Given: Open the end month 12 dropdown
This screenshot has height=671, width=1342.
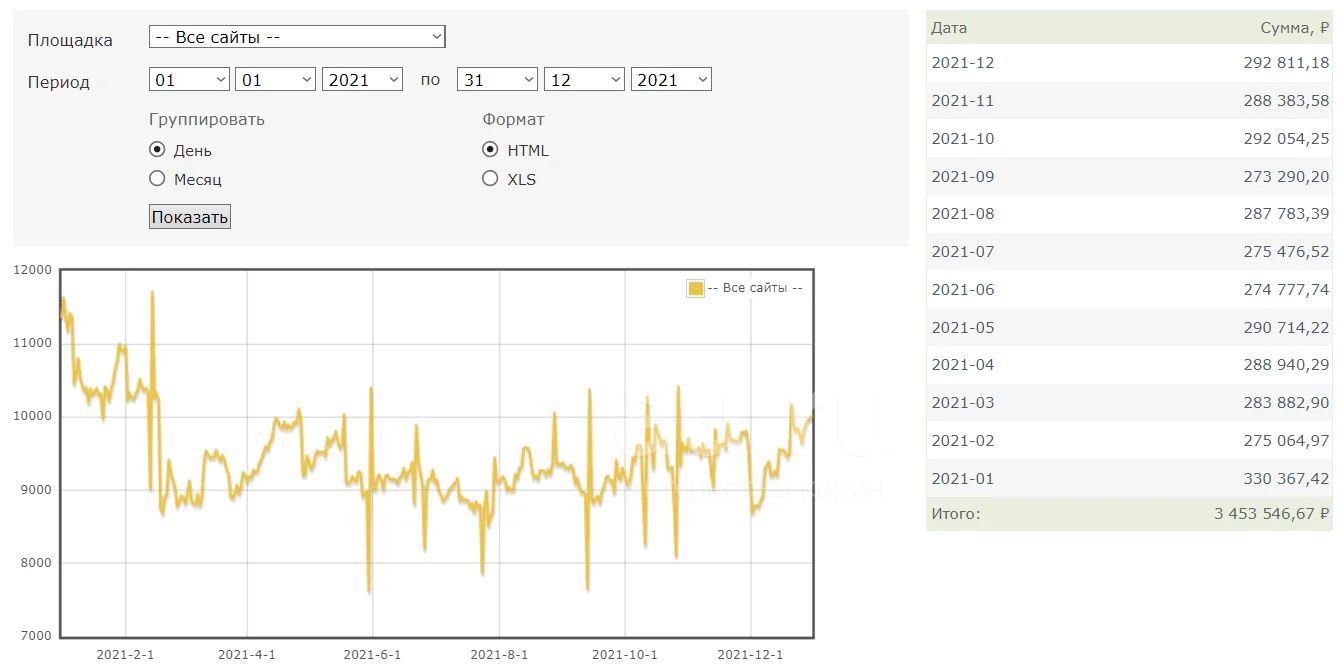Looking at the screenshot, I should (584, 80).
